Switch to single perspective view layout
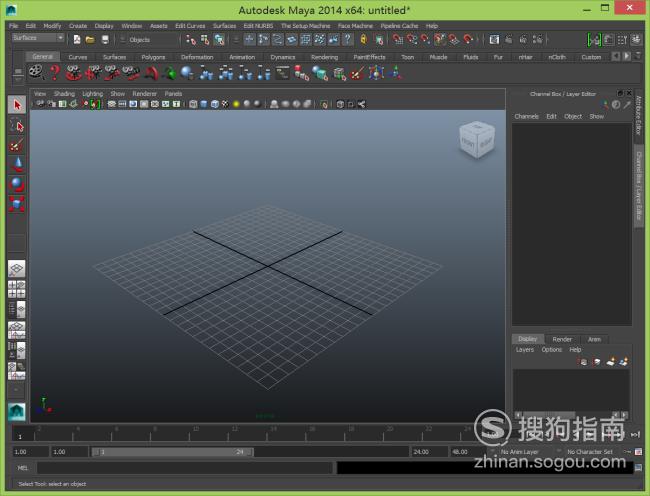Viewport: 650px width, 496px height. tap(17, 269)
